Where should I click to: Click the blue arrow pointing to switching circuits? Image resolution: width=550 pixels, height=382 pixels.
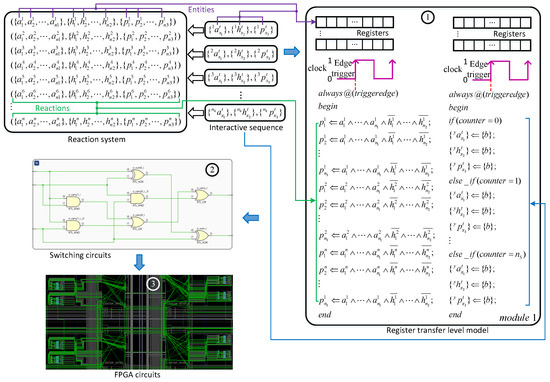pos(251,218)
